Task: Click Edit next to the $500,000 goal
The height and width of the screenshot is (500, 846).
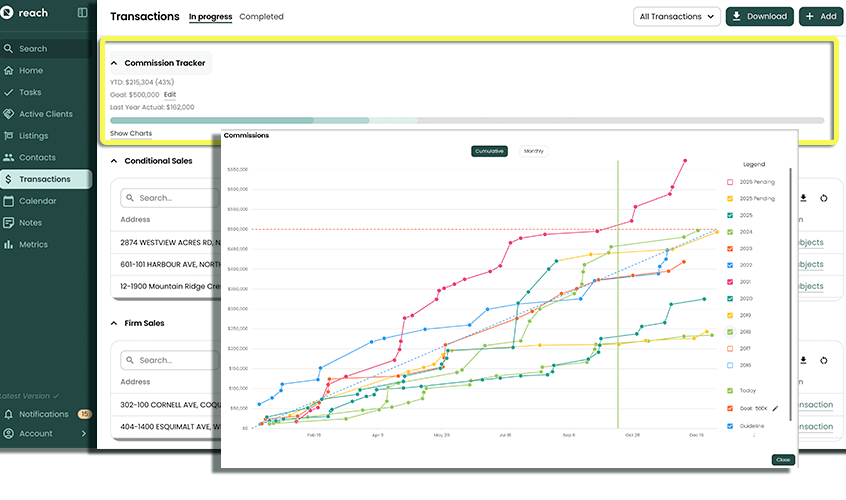Action: click(170, 95)
